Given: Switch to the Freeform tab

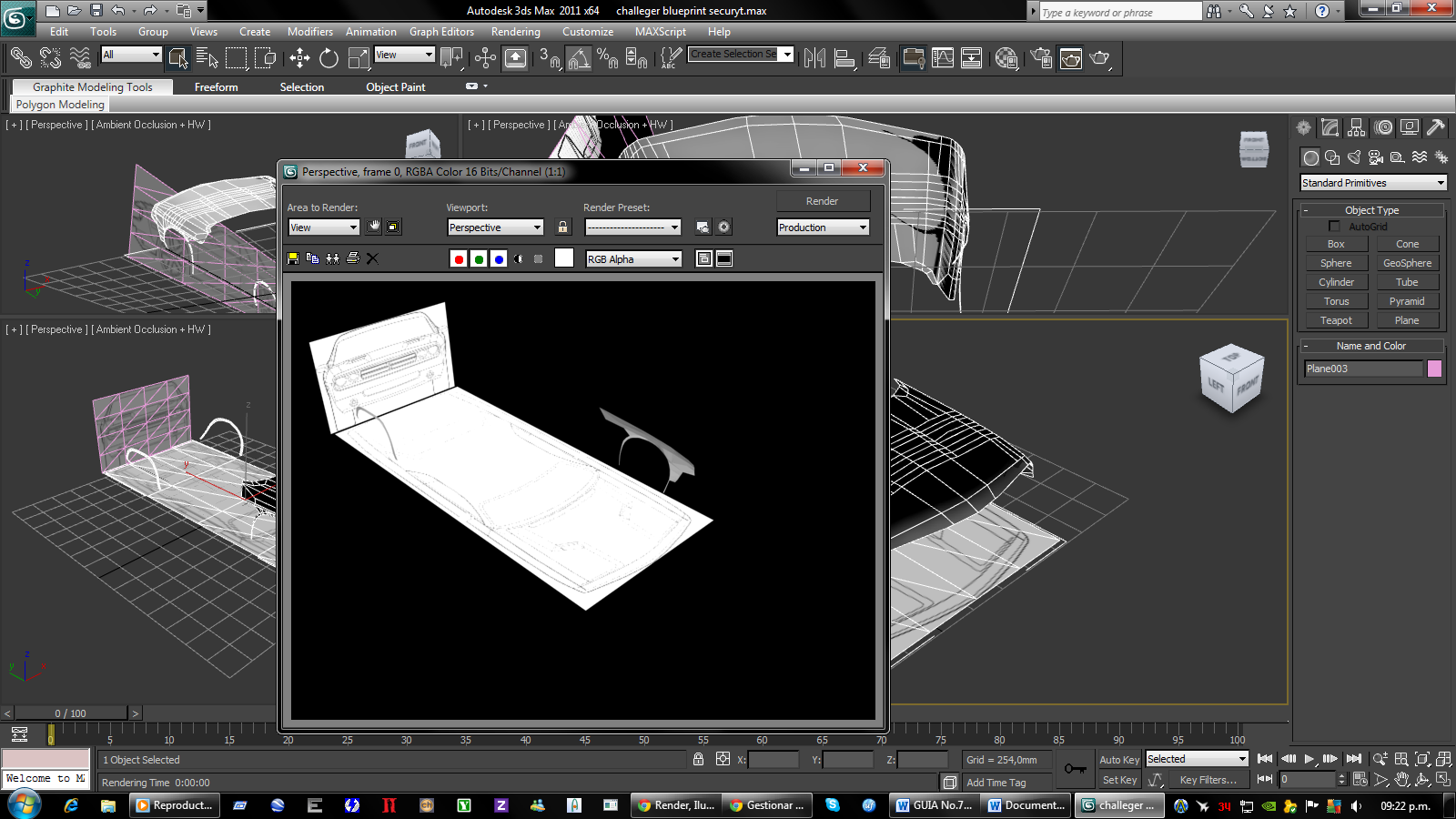Looking at the screenshot, I should 216,87.
